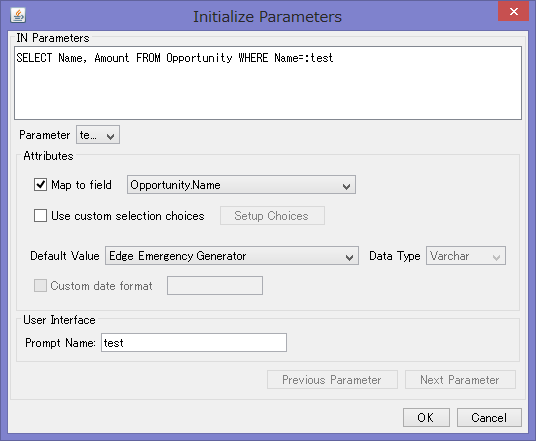Go to Previous Parameter
Screen dimensions: 536x441
pyautogui.click(x=332, y=379)
